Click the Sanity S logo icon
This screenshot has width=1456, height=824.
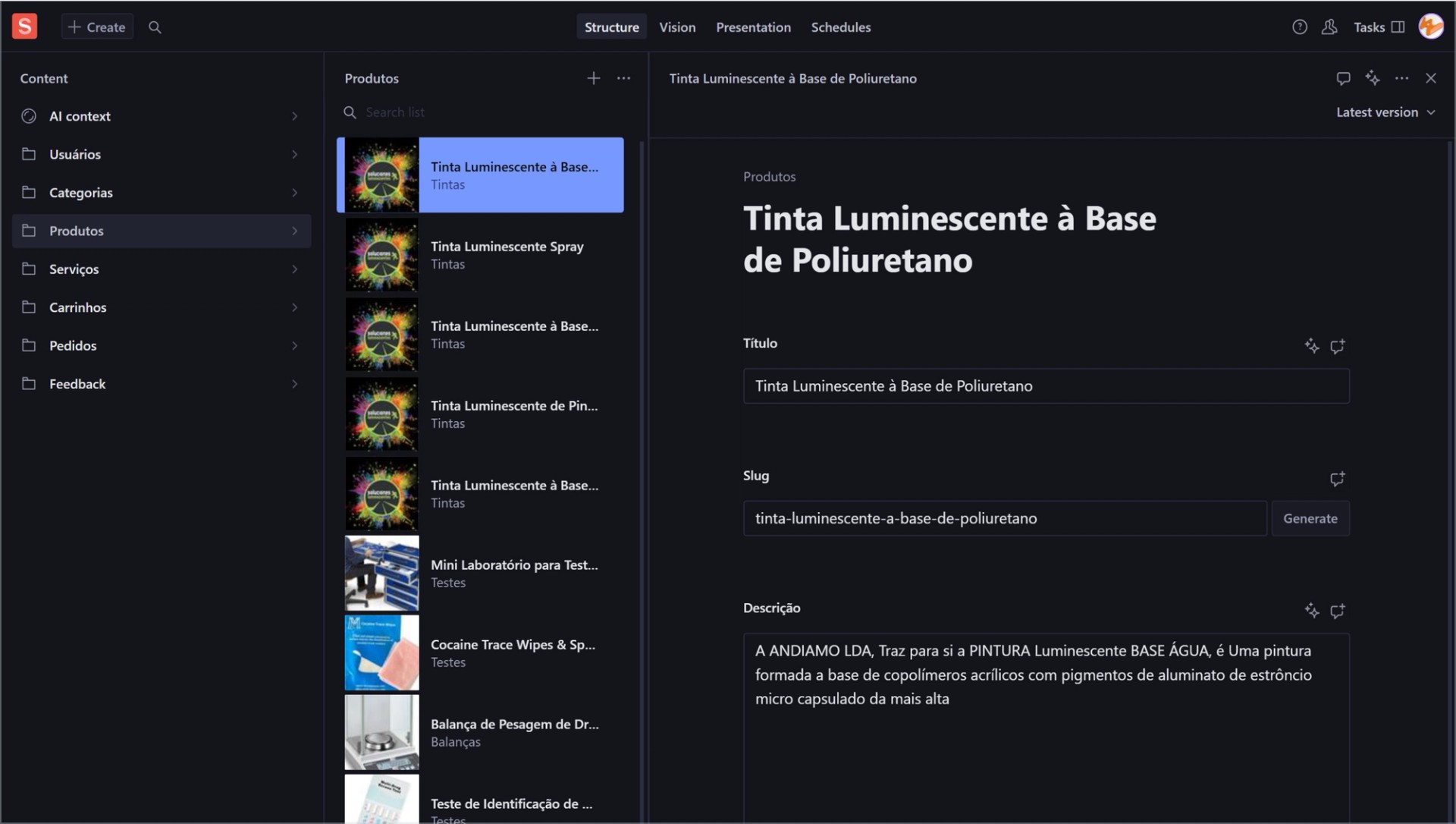point(24,27)
